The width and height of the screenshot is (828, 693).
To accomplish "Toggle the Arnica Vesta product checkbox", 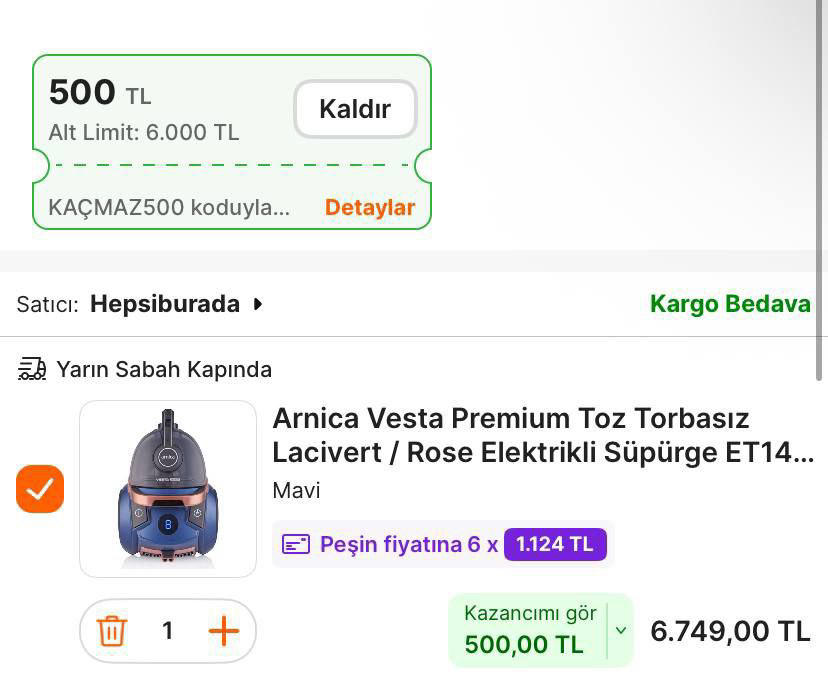I will (40, 489).
